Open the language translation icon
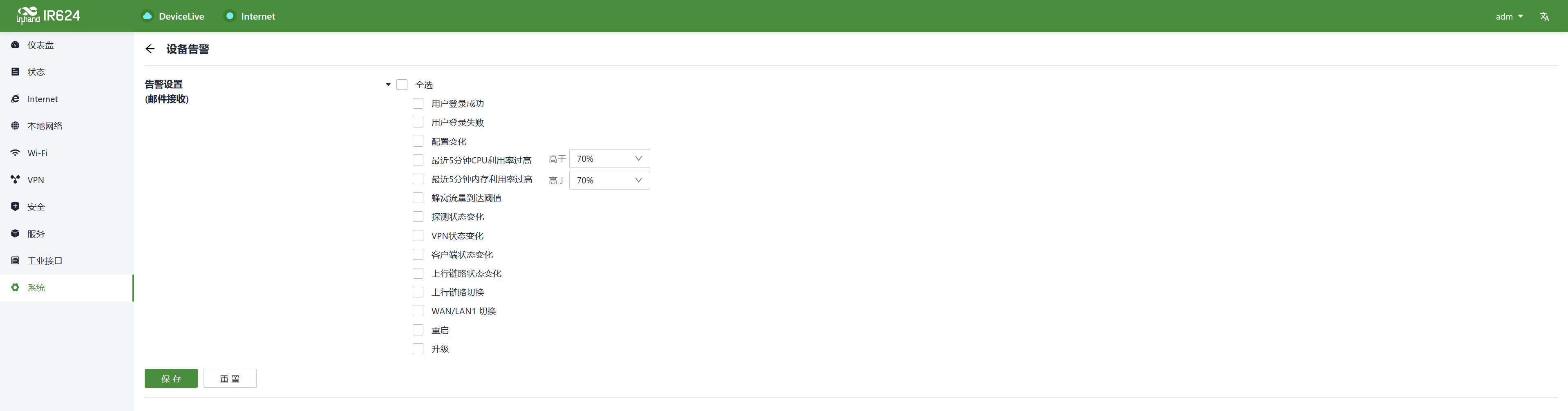This screenshot has width=1568, height=411. coord(1543,16)
